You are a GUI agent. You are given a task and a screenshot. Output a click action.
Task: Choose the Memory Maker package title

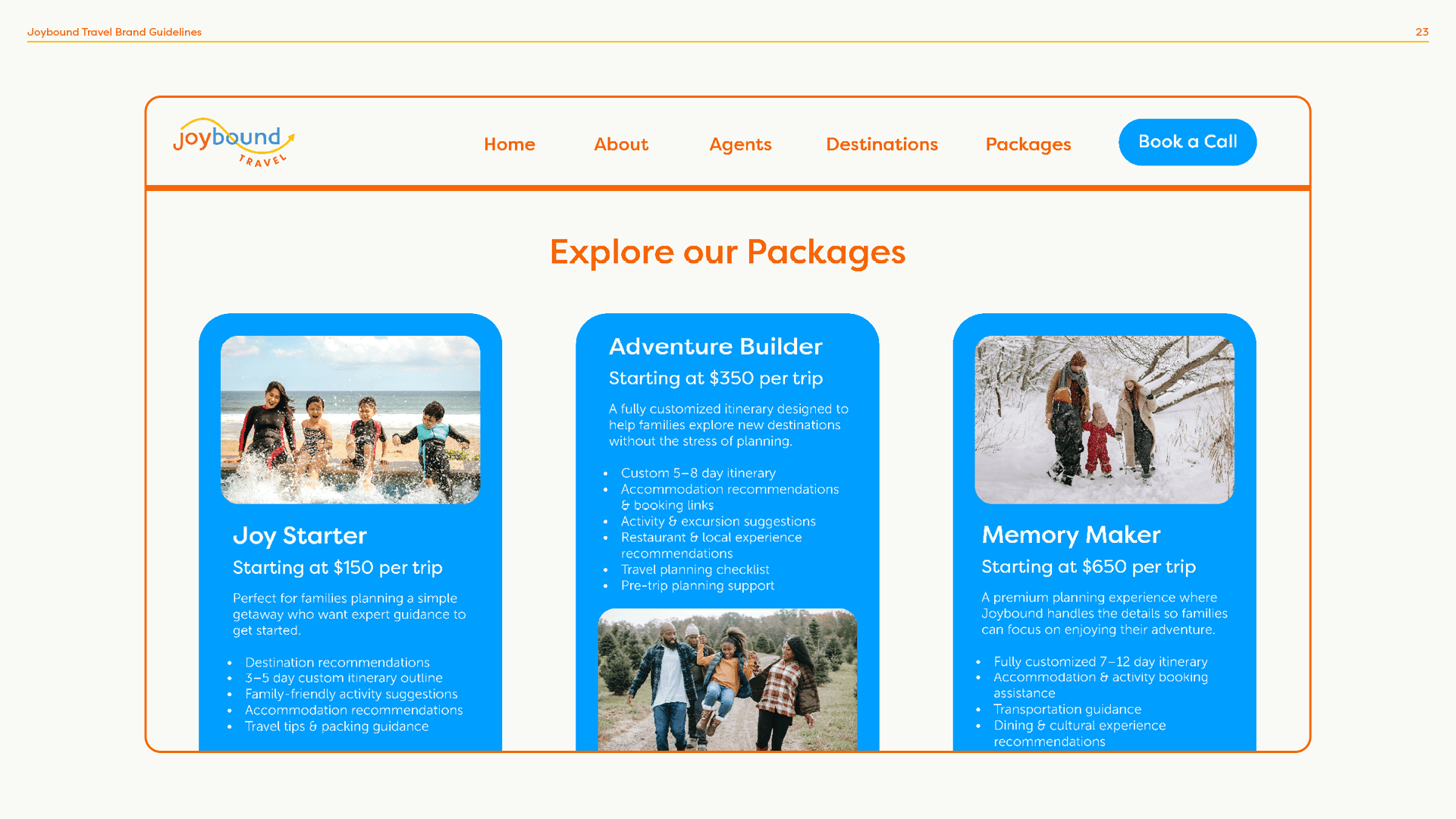point(1071,535)
